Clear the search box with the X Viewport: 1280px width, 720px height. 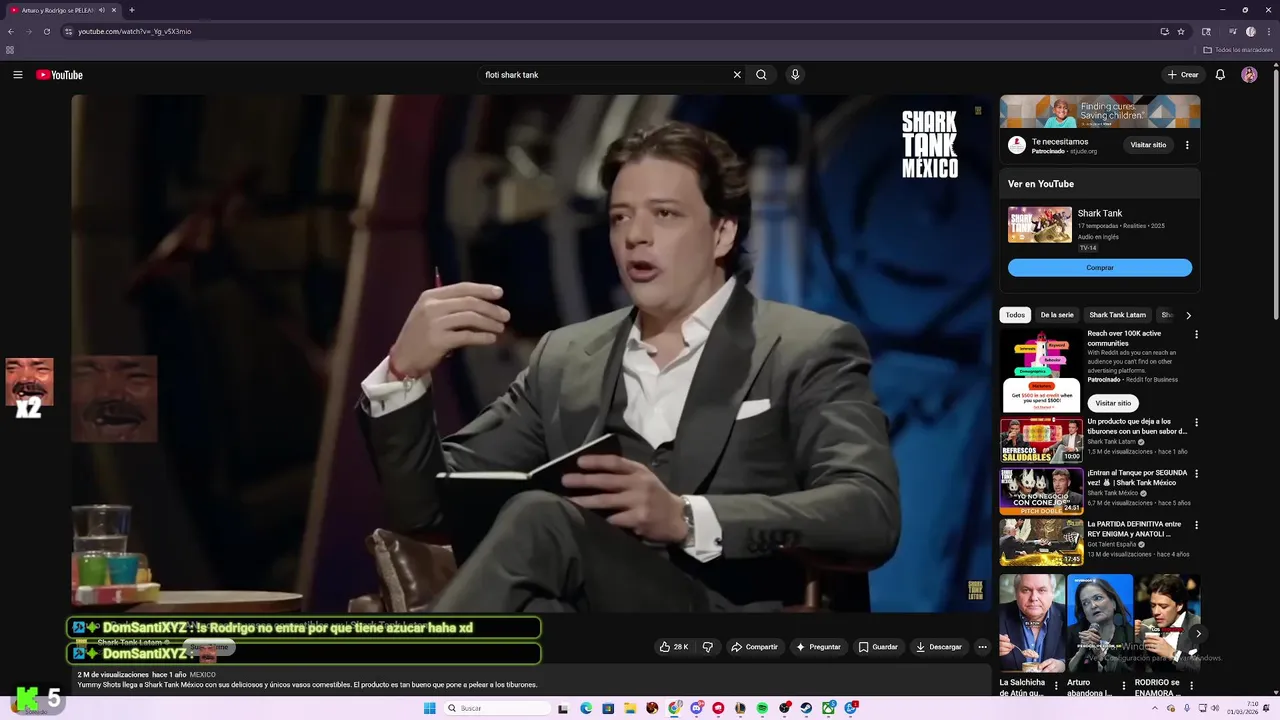(737, 75)
